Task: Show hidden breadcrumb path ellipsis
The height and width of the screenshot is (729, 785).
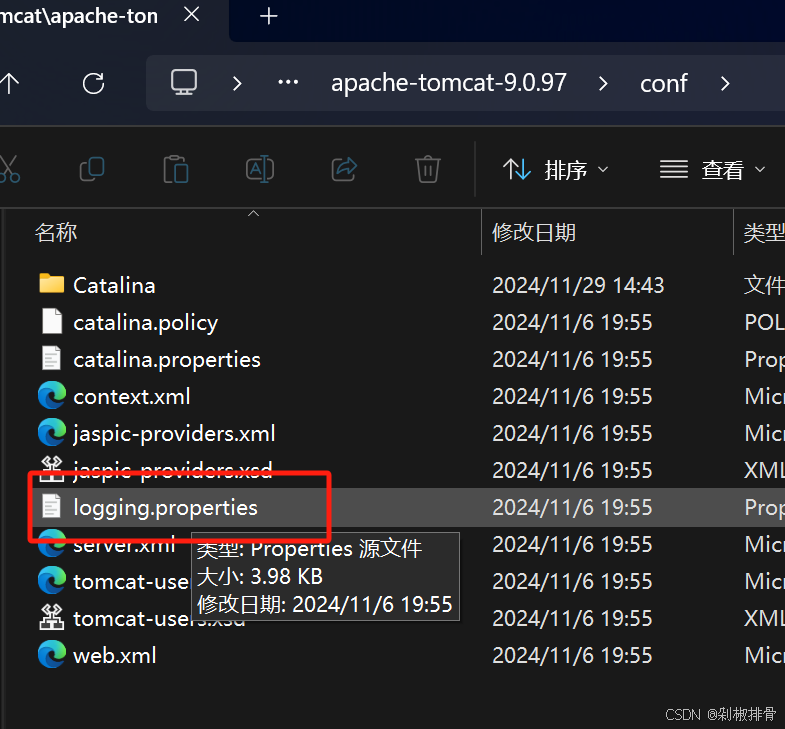Action: [x=288, y=83]
